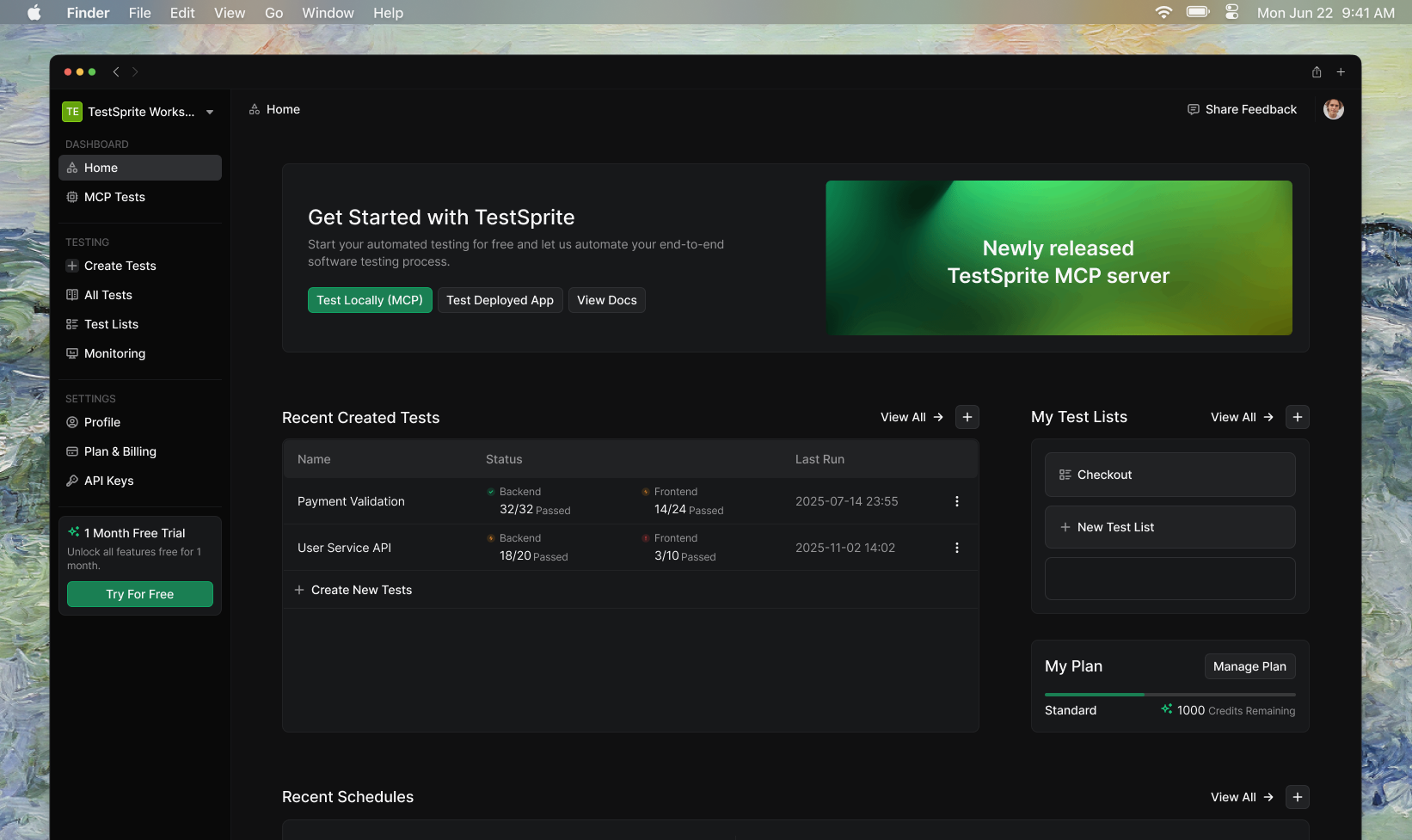Open the Go menu
This screenshot has width=1412, height=840.
(274, 13)
